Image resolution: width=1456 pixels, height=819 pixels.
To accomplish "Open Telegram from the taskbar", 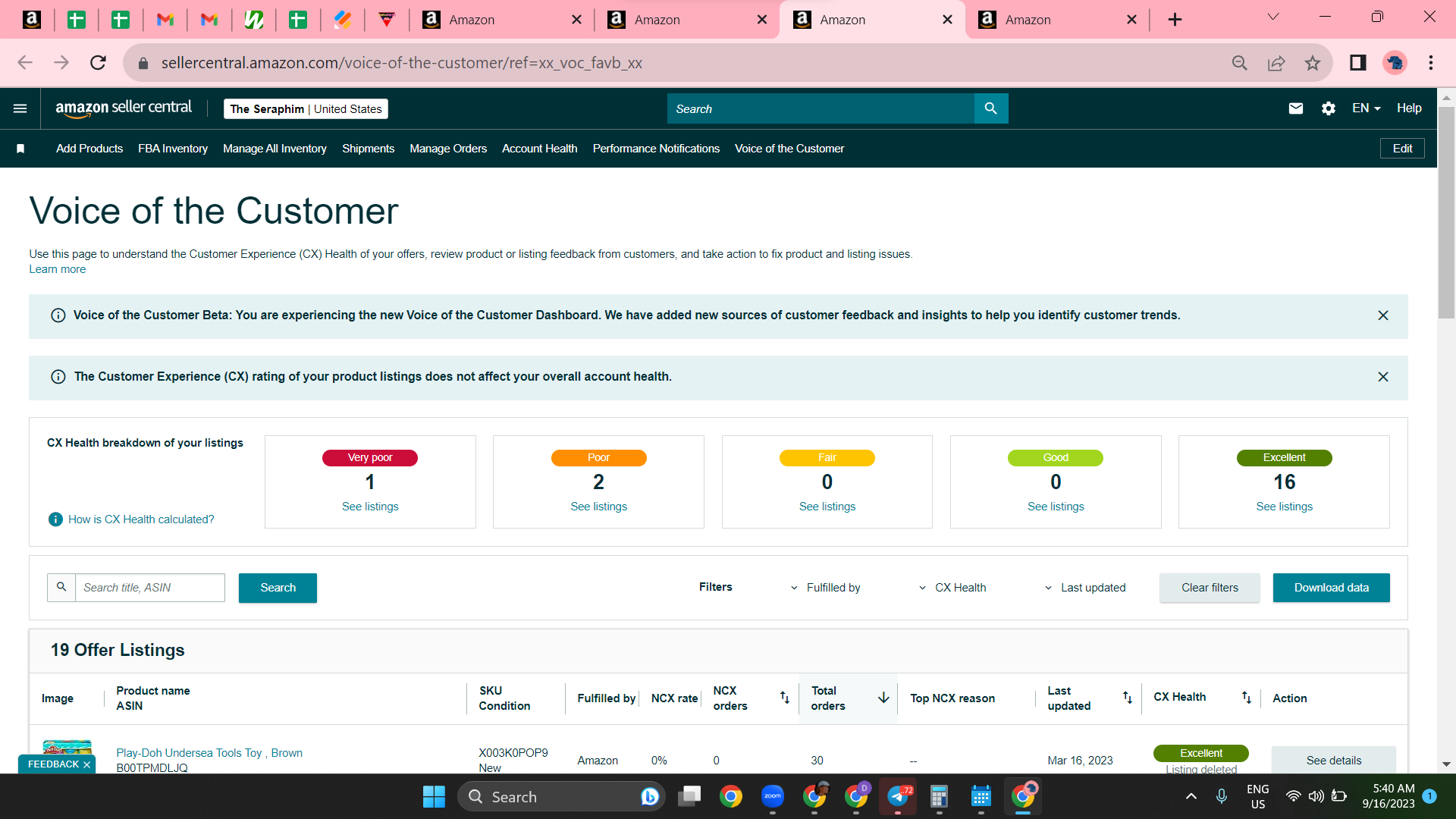I will coord(898,796).
